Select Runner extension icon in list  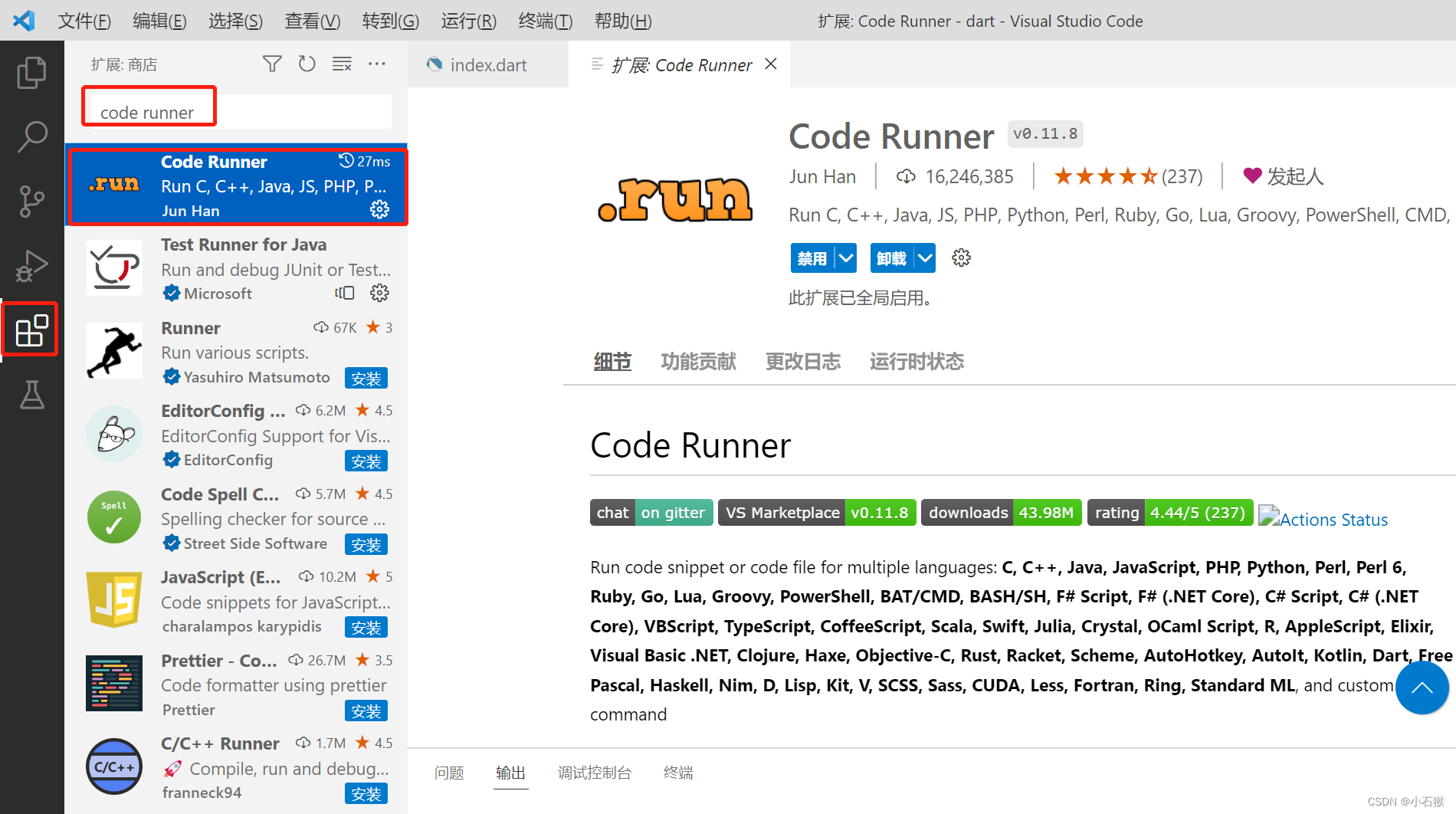(114, 351)
